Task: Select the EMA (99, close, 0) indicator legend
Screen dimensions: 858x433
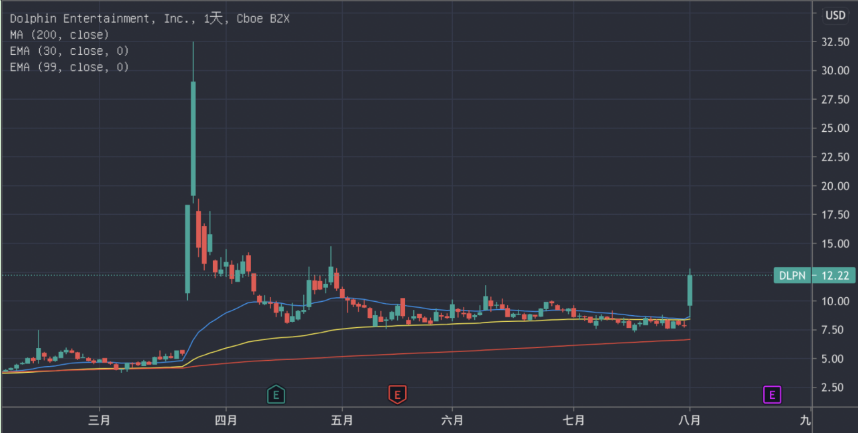Action: 69,67
